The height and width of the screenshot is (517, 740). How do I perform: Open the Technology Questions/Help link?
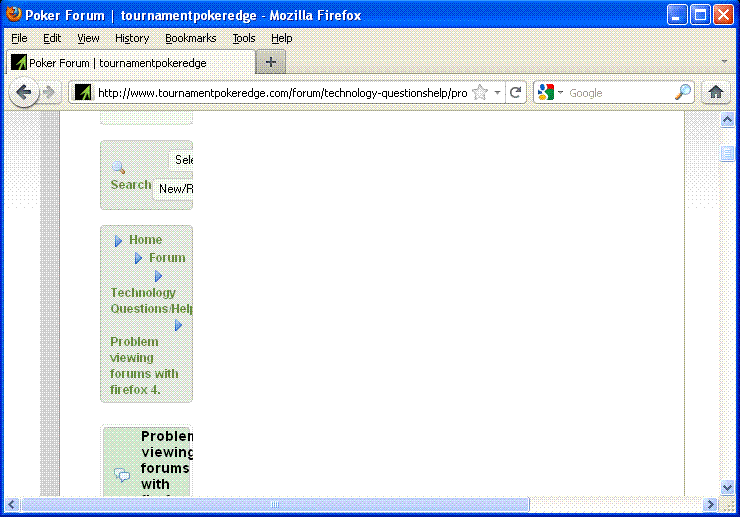[x=151, y=300]
